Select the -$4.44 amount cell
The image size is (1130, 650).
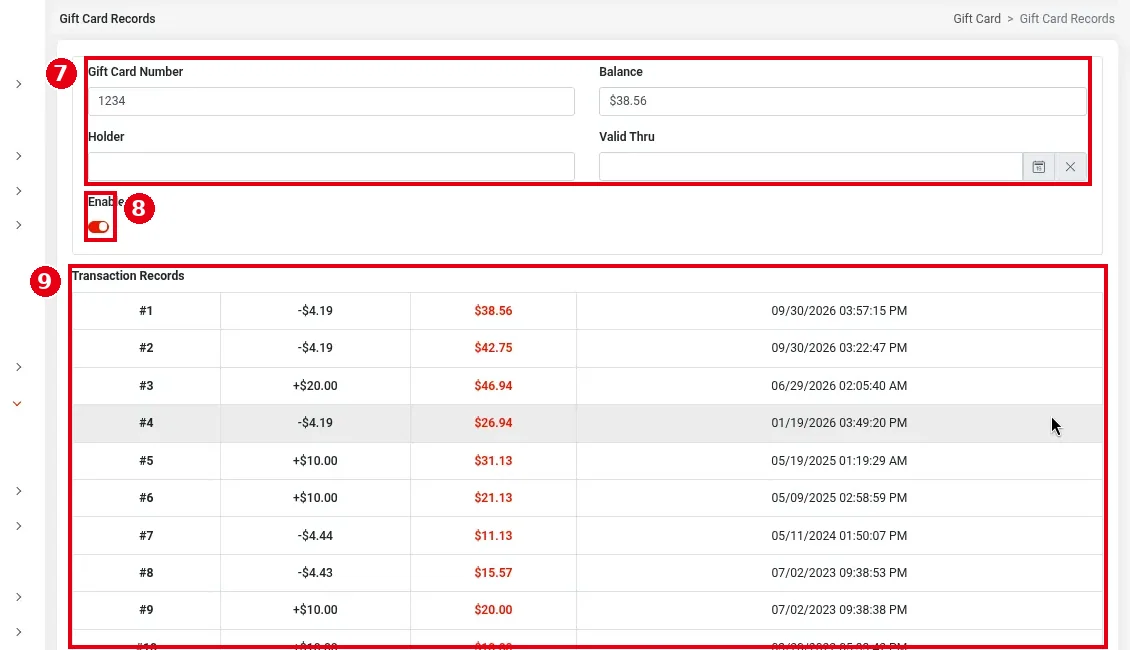tap(315, 535)
